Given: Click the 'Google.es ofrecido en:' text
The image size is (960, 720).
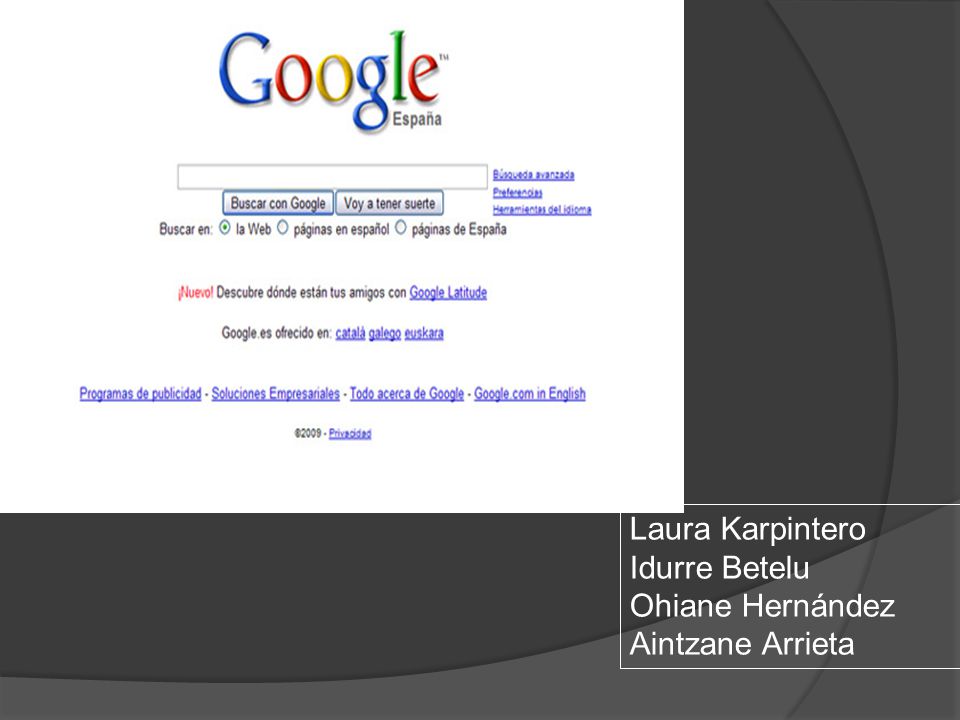Looking at the screenshot, I should click(276, 333).
